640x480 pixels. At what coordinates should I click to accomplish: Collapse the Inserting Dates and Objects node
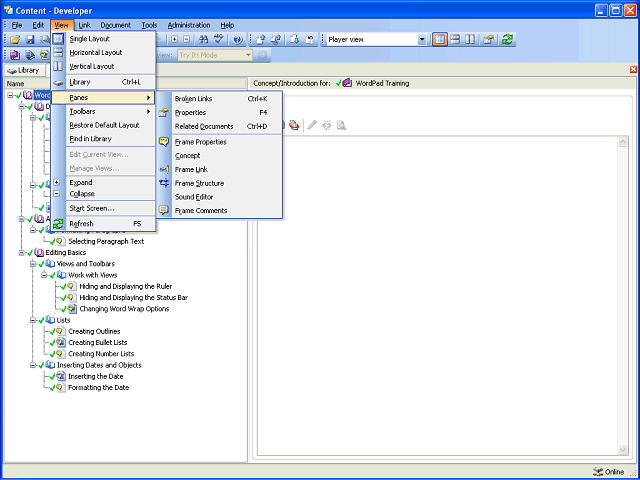(x=33, y=365)
